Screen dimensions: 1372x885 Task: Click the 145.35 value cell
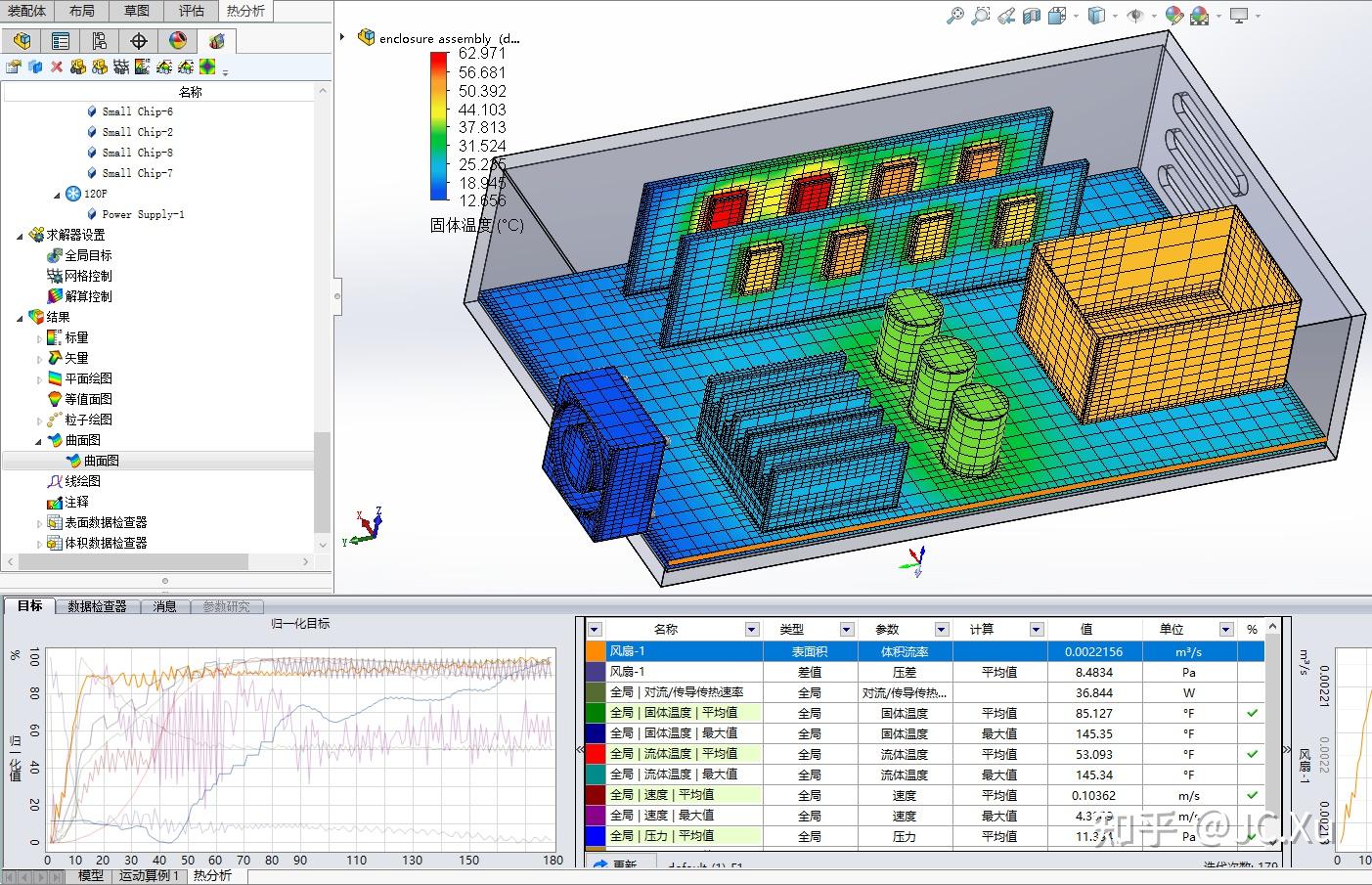[x=1093, y=733]
